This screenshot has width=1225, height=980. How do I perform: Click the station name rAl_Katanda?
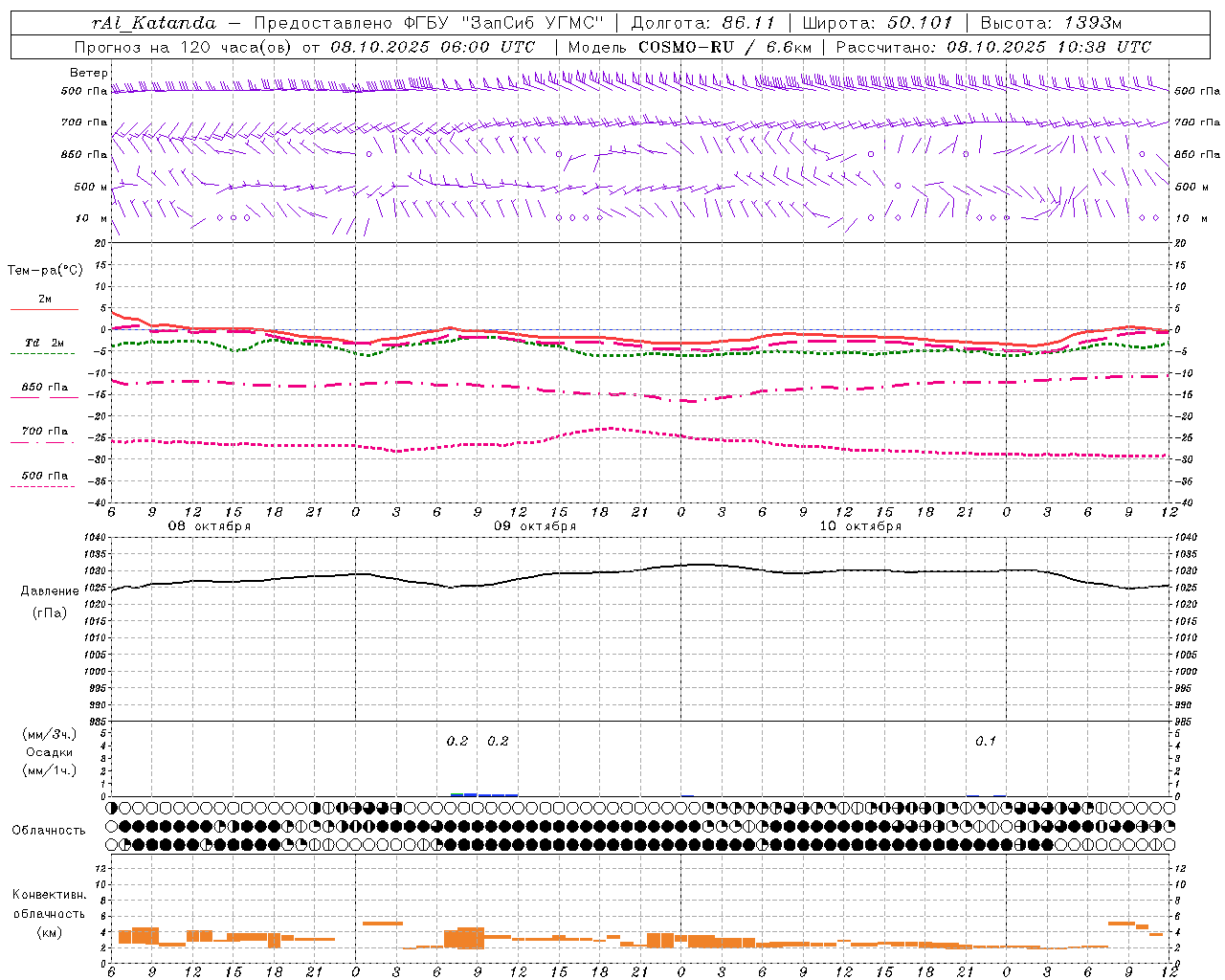coord(154,23)
